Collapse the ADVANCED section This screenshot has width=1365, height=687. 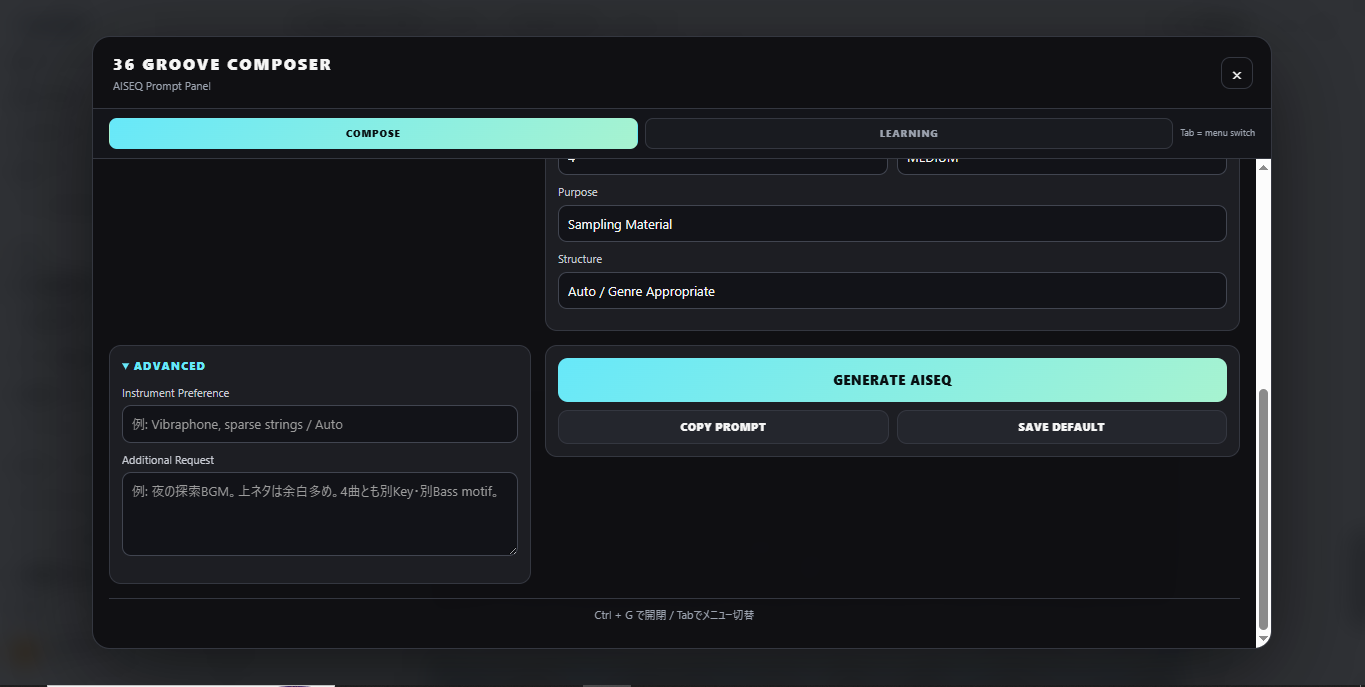(164, 366)
